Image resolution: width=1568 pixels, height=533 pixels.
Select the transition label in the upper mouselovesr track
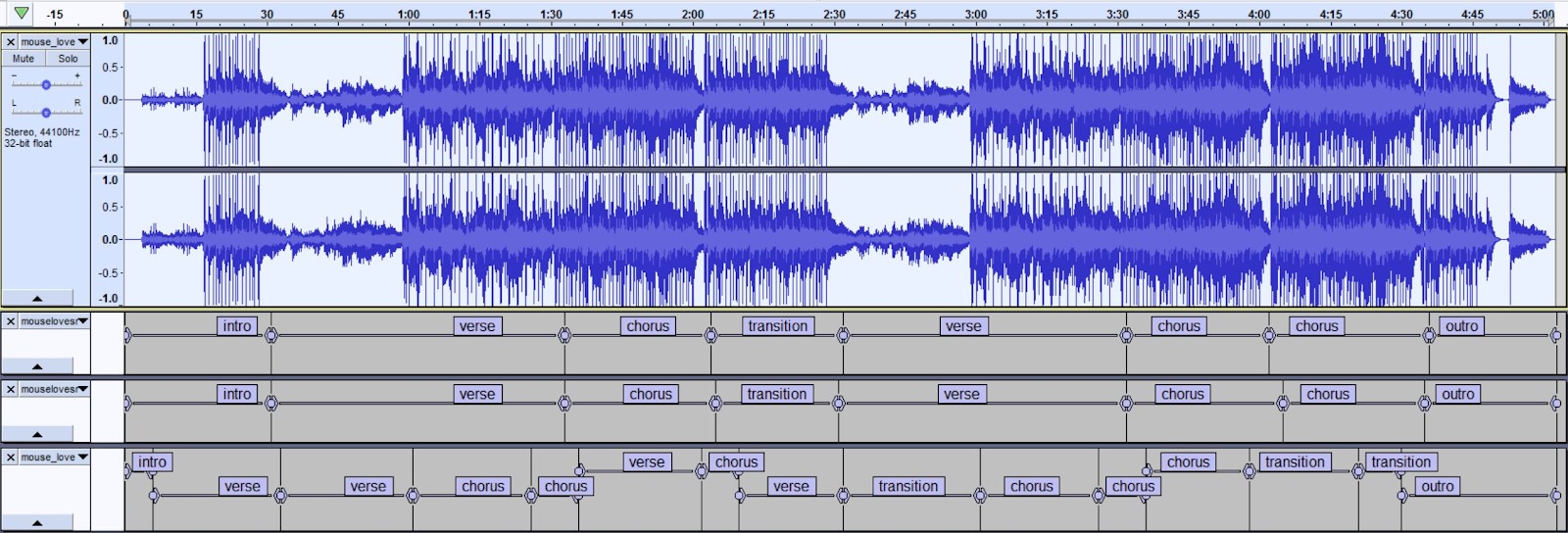coord(778,326)
